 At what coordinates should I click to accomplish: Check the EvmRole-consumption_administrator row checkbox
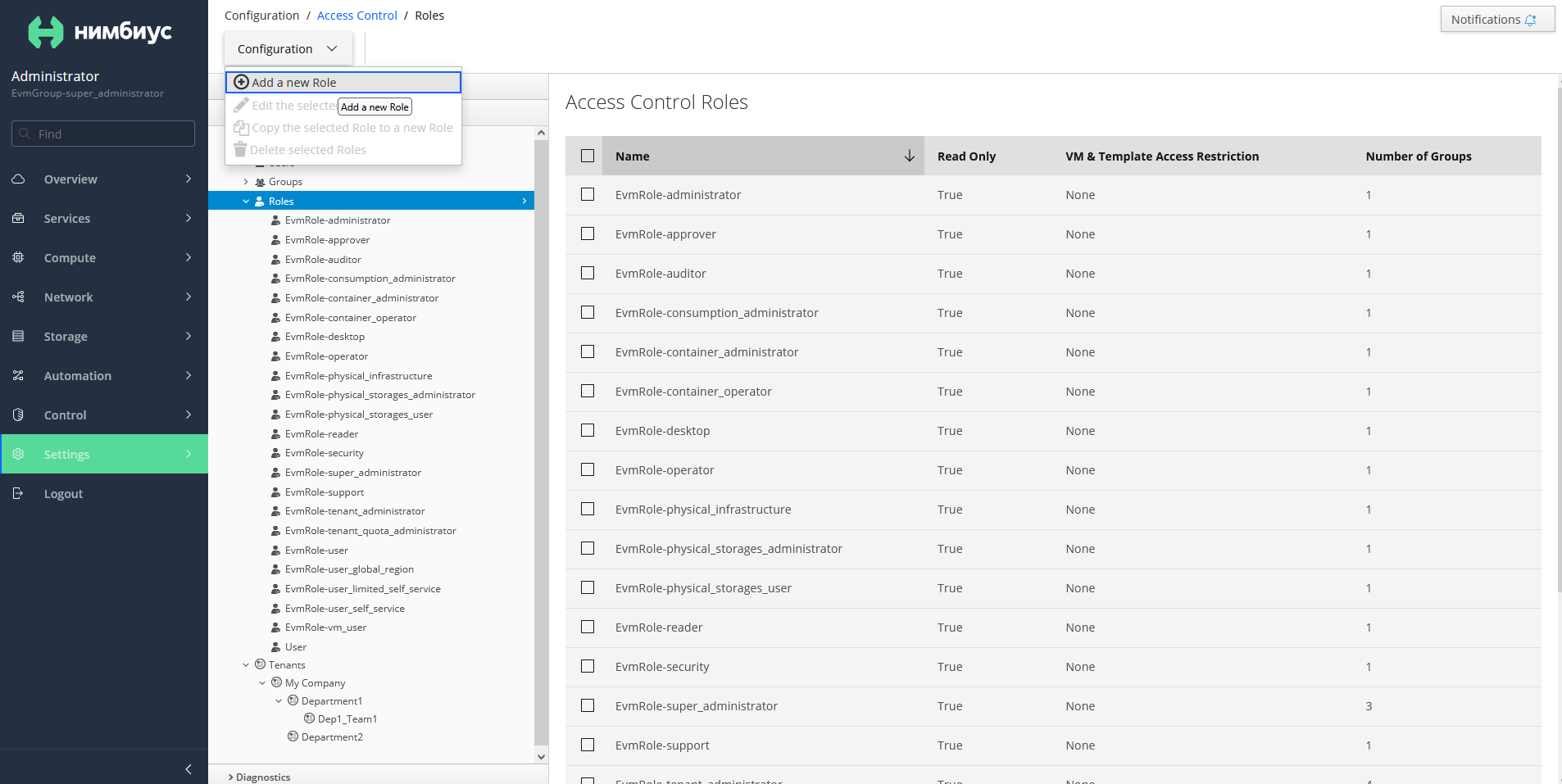coord(588,312)
